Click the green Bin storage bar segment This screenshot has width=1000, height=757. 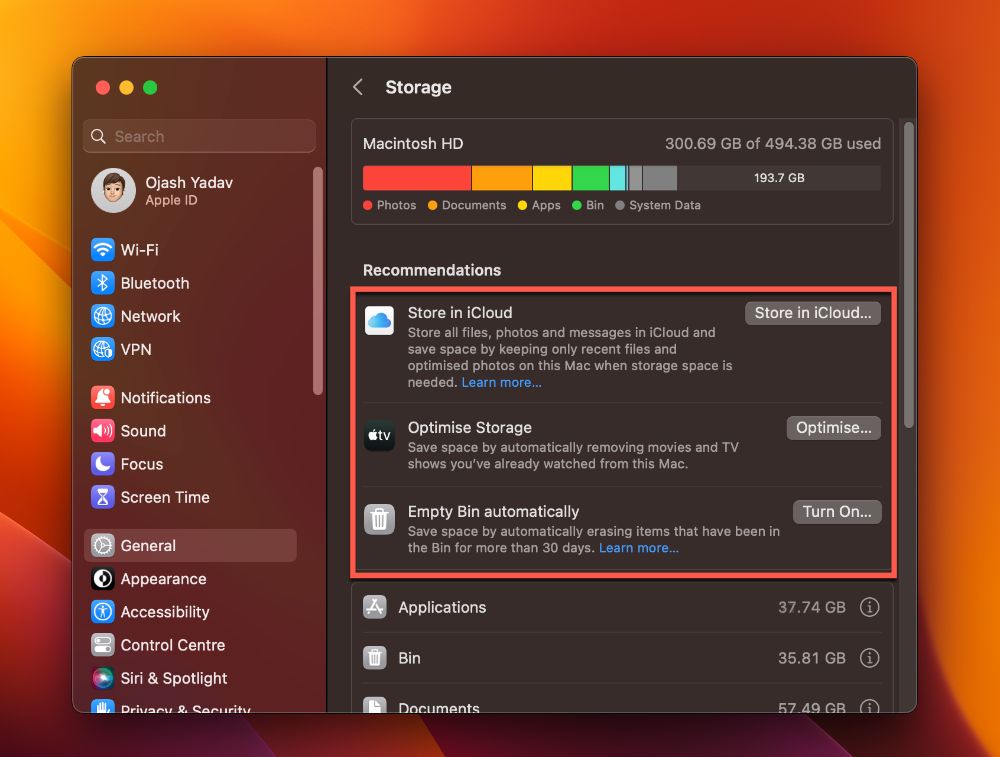pyautogui.click(x=591, y=178)
